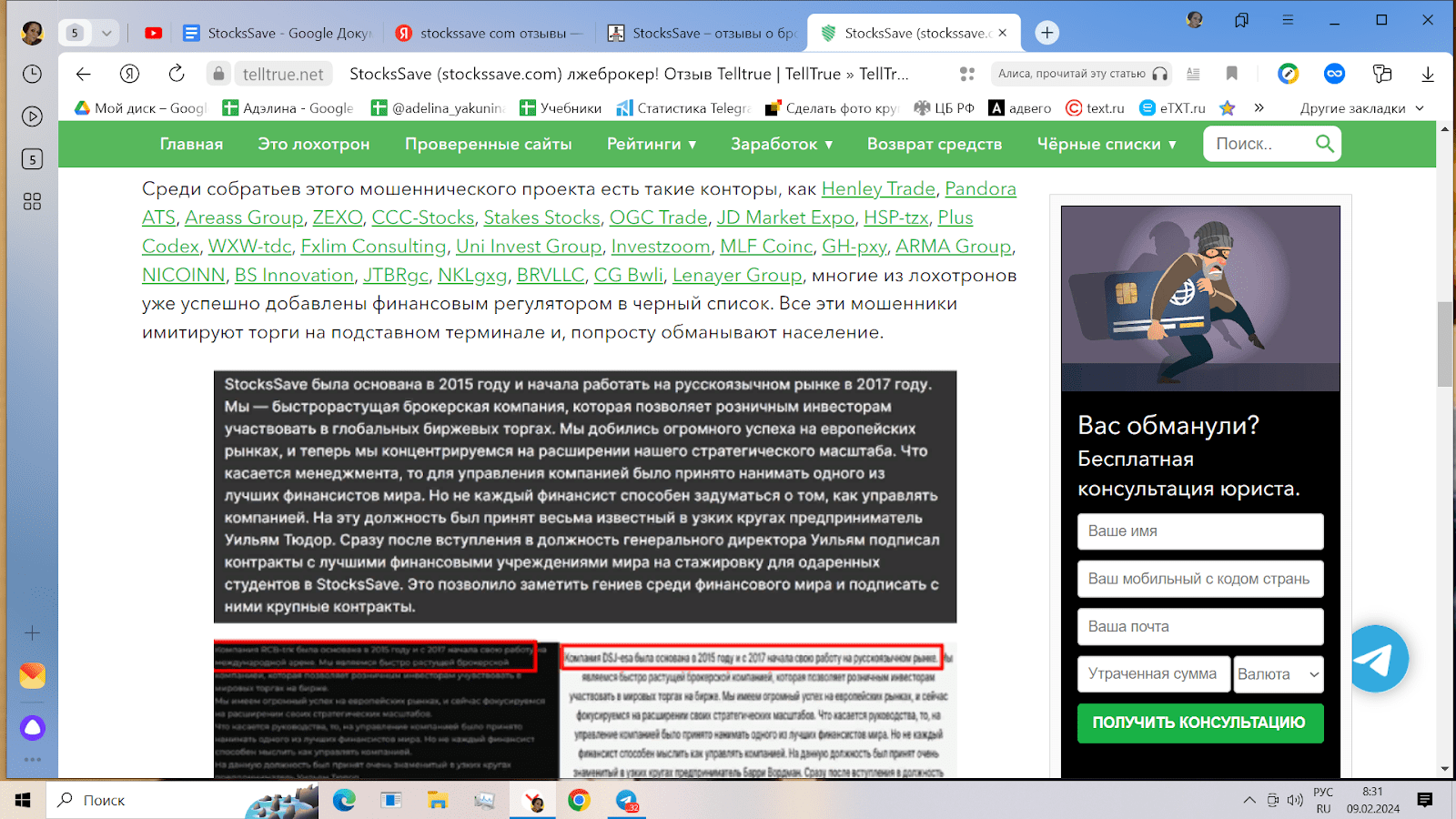
Task: Open the extensions icon in address bar
Action: pyautogui.click(x=1382, y=74)
